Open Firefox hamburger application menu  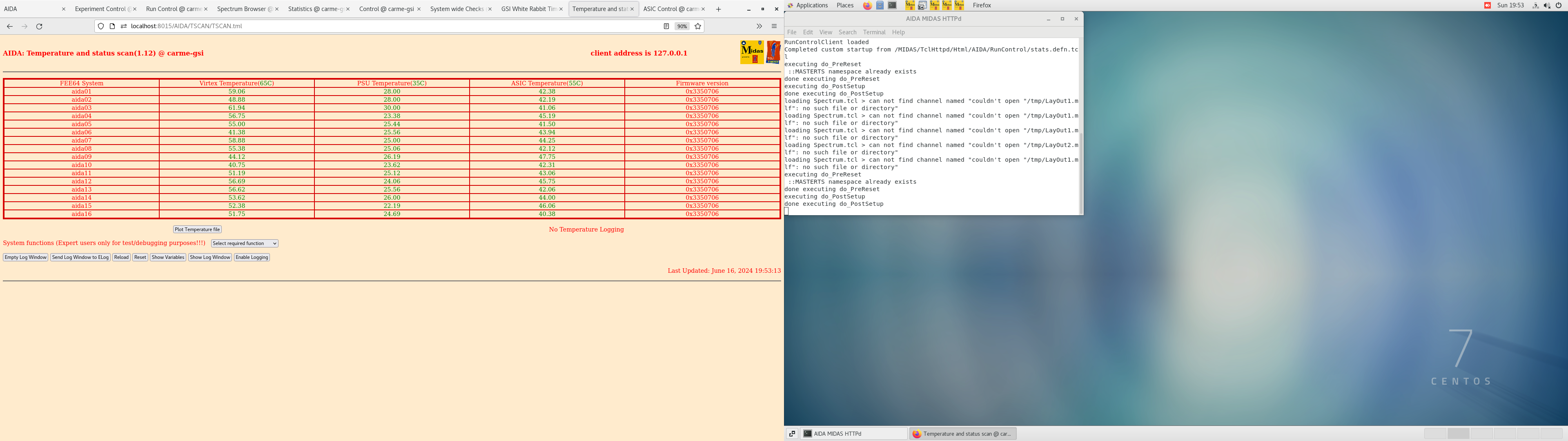click(x=774, y=26)
